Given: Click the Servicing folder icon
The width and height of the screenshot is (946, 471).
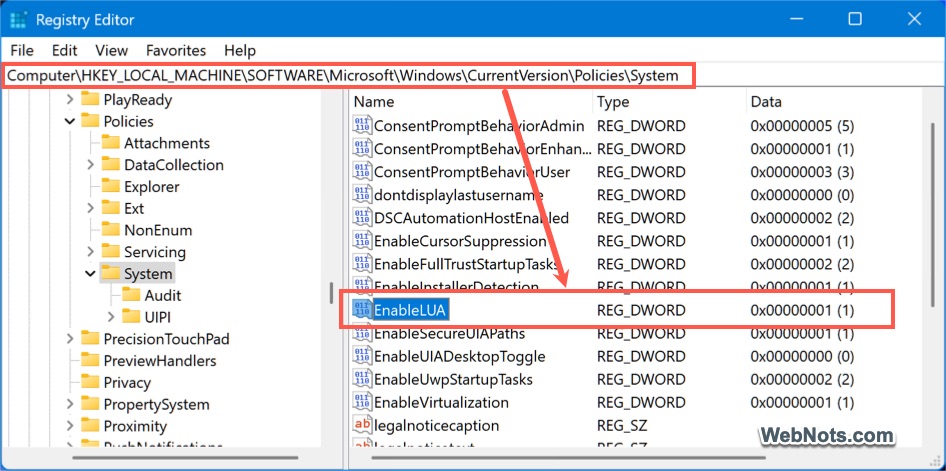Looking at the screenshot, I should point(110,251).
